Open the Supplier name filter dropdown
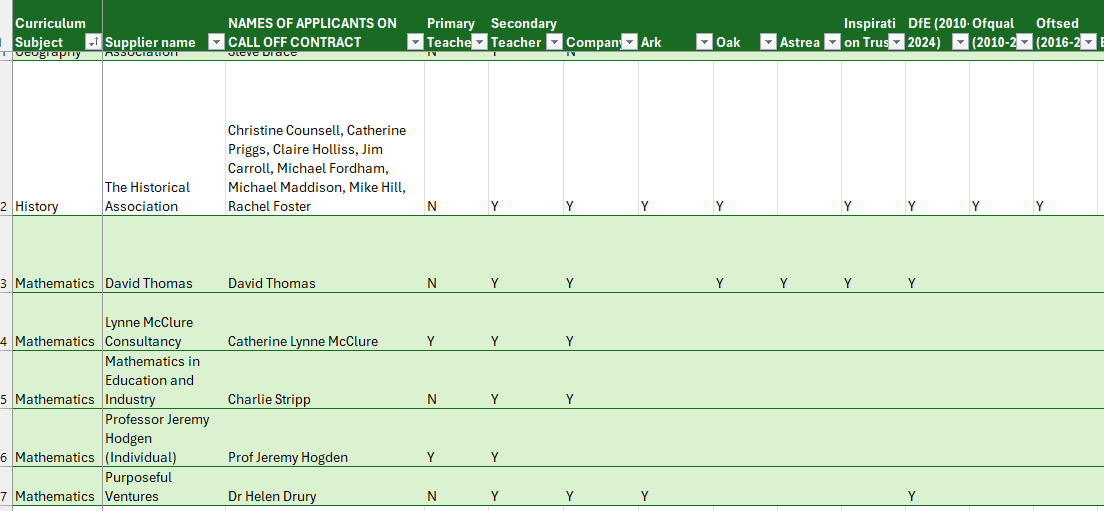This screenshot has width=1104, height=511. (215, 42)
